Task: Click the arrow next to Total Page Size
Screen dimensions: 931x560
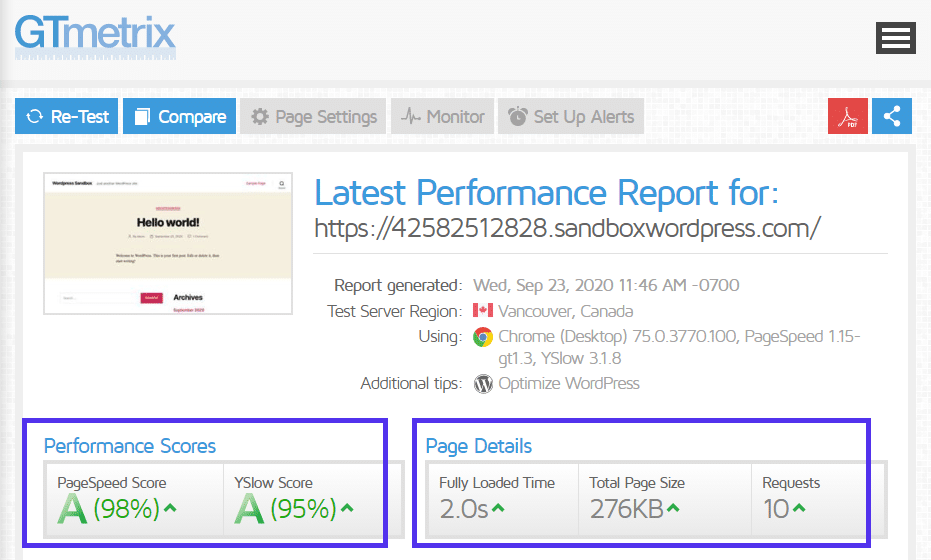Action: tap(674, 509)
